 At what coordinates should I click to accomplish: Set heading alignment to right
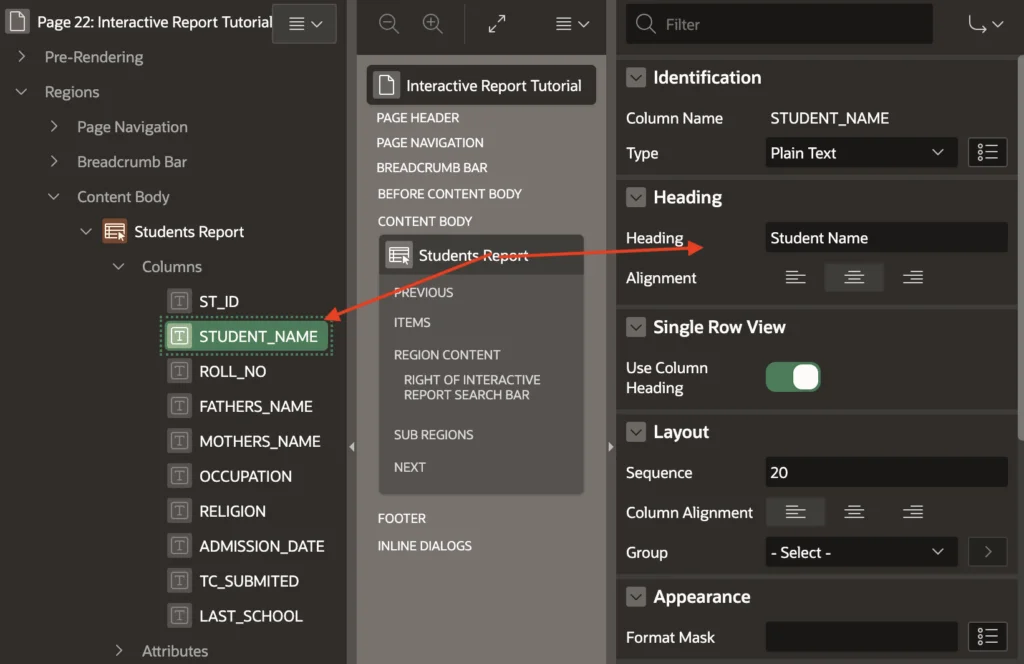click(912, 277)
